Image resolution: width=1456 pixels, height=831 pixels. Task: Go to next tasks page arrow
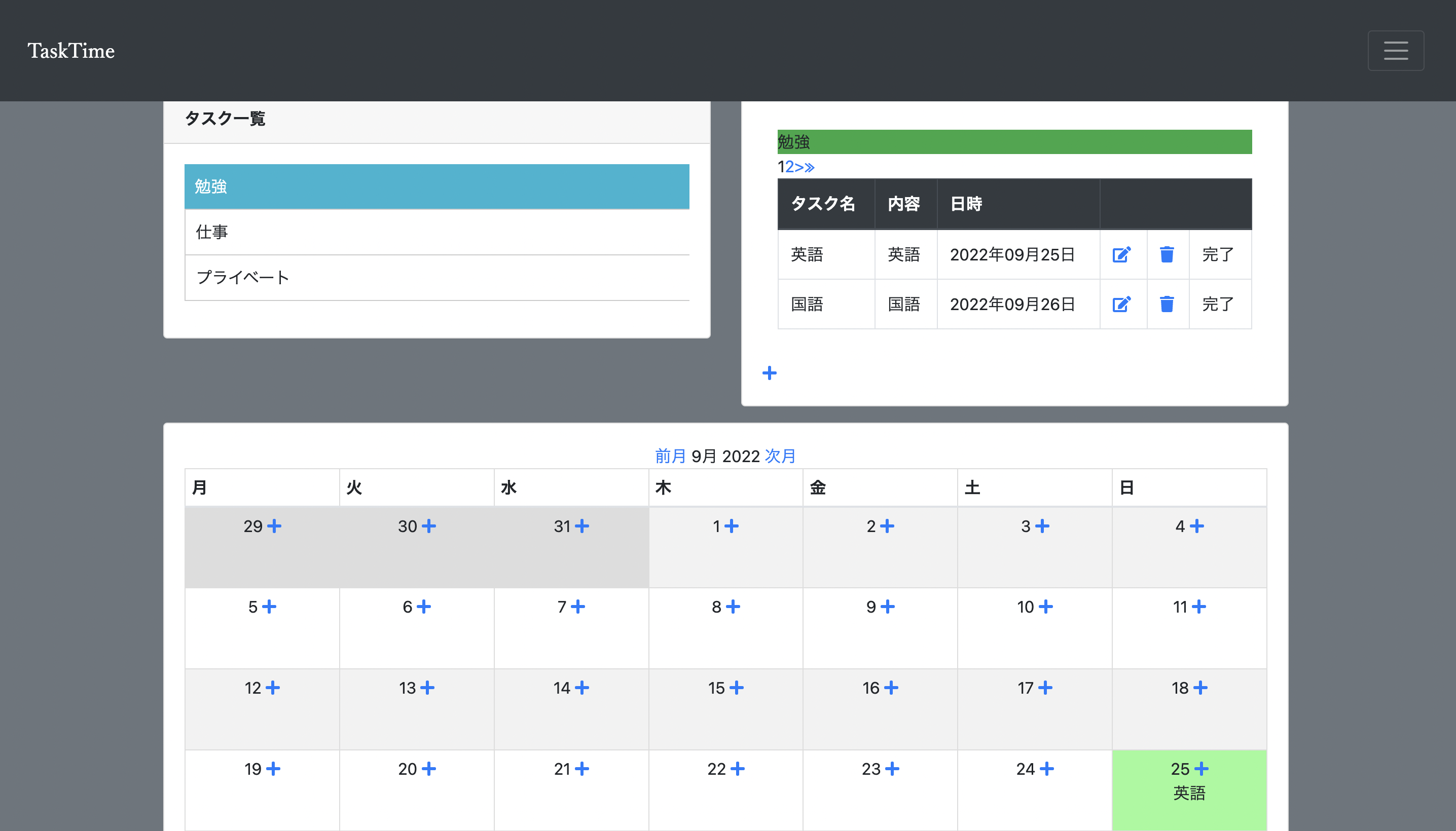point(799,167)
